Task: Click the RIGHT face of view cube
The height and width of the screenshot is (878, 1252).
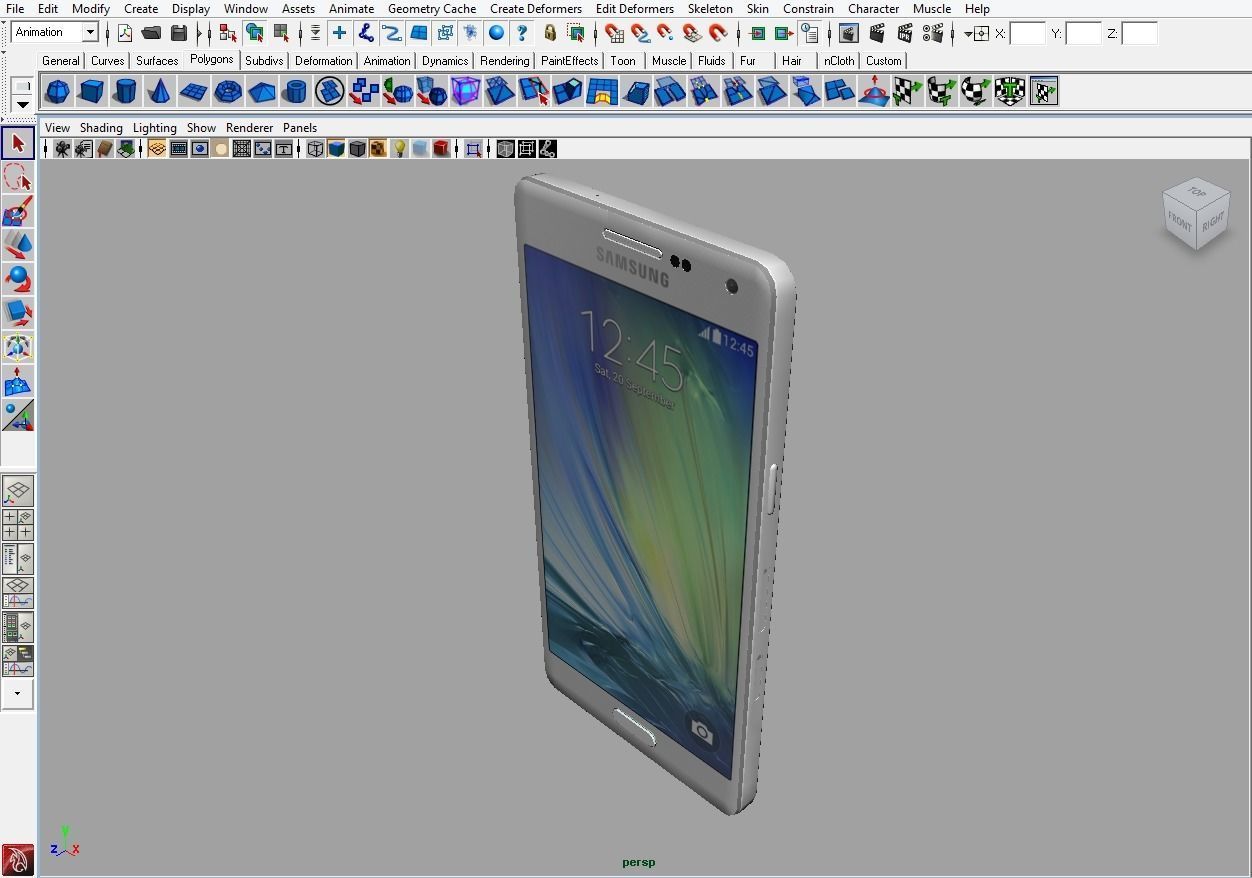Action: click(1213, 221)
